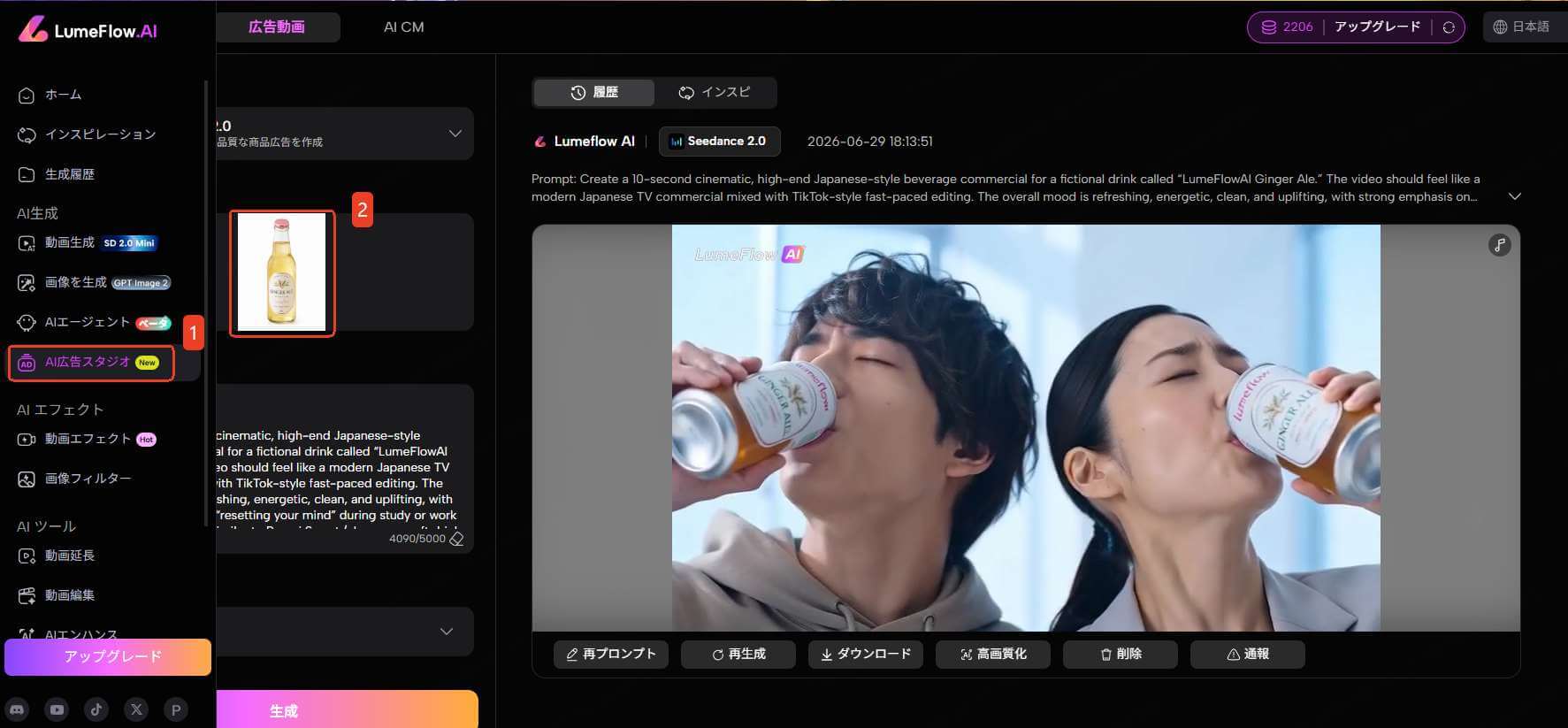Click the sidebar アップグレード gradient button
Viewport: 1568px width, 728px height.
point(108,656)
